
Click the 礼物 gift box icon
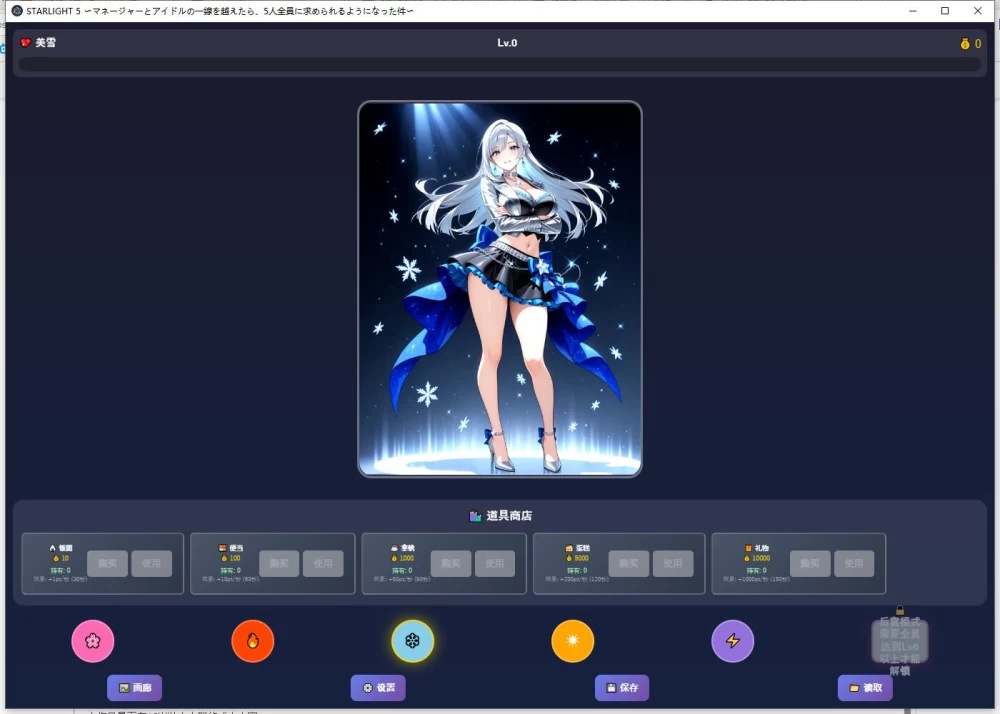pyautogui.click(x=748, y=548)
